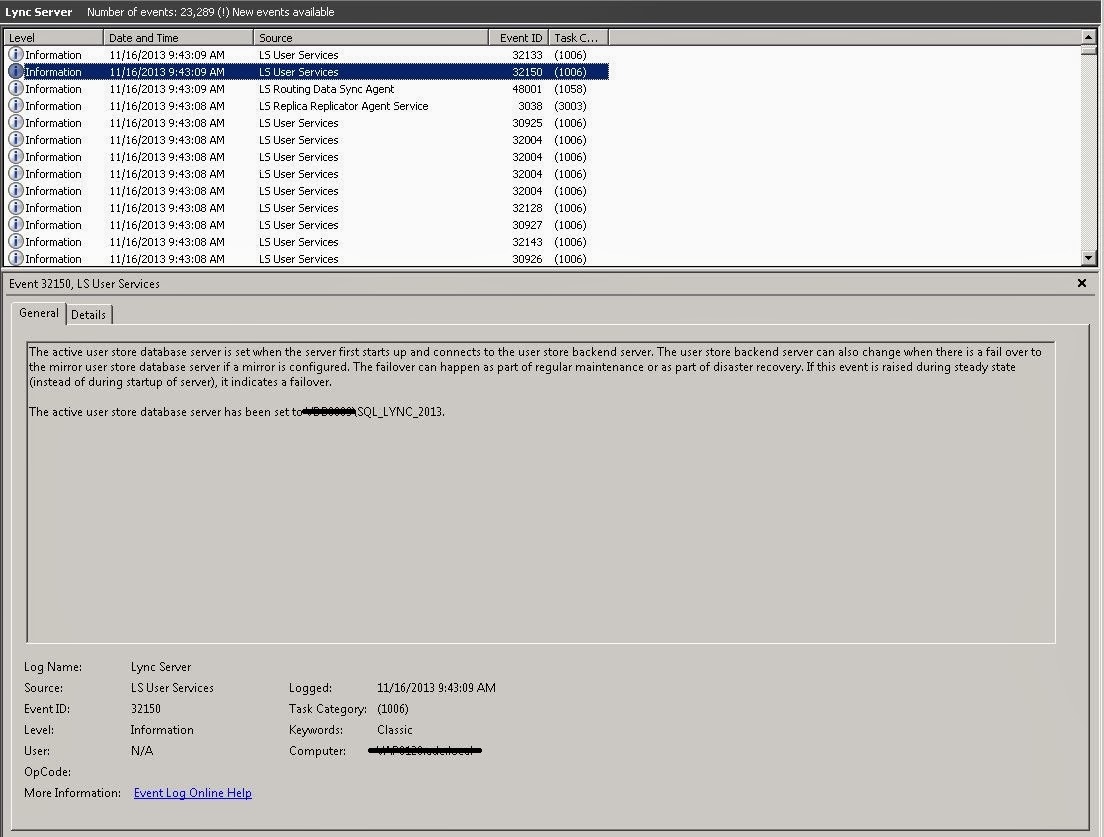Sort events by Date and Time column header
This screenshot has width=1104, height=837.
click(178, 37)
